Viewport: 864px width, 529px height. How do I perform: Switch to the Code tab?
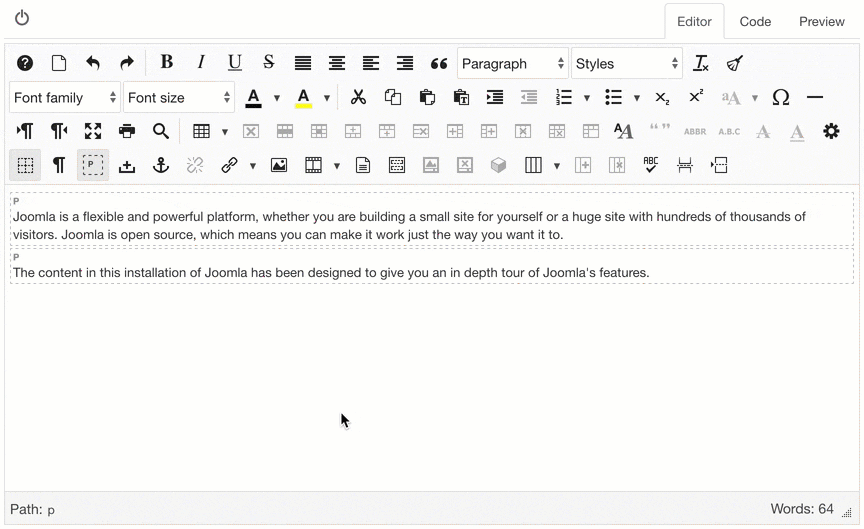click(755, 21)
